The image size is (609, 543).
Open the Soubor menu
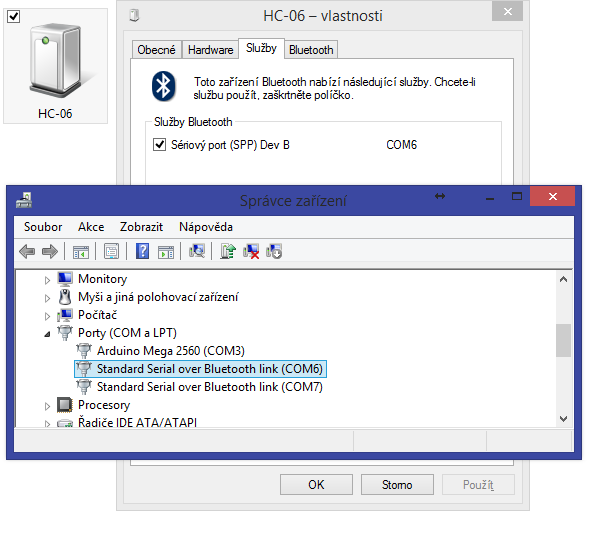(x=43, y=227)
